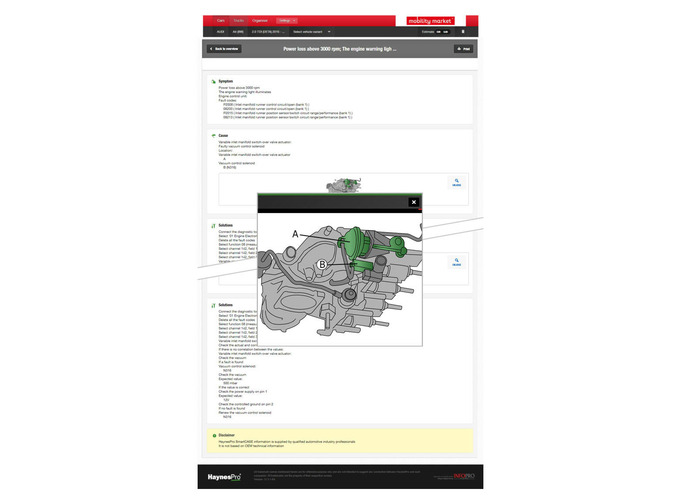Expand the Select vehicle variant dropdown
680x500 pixels.
312,31
